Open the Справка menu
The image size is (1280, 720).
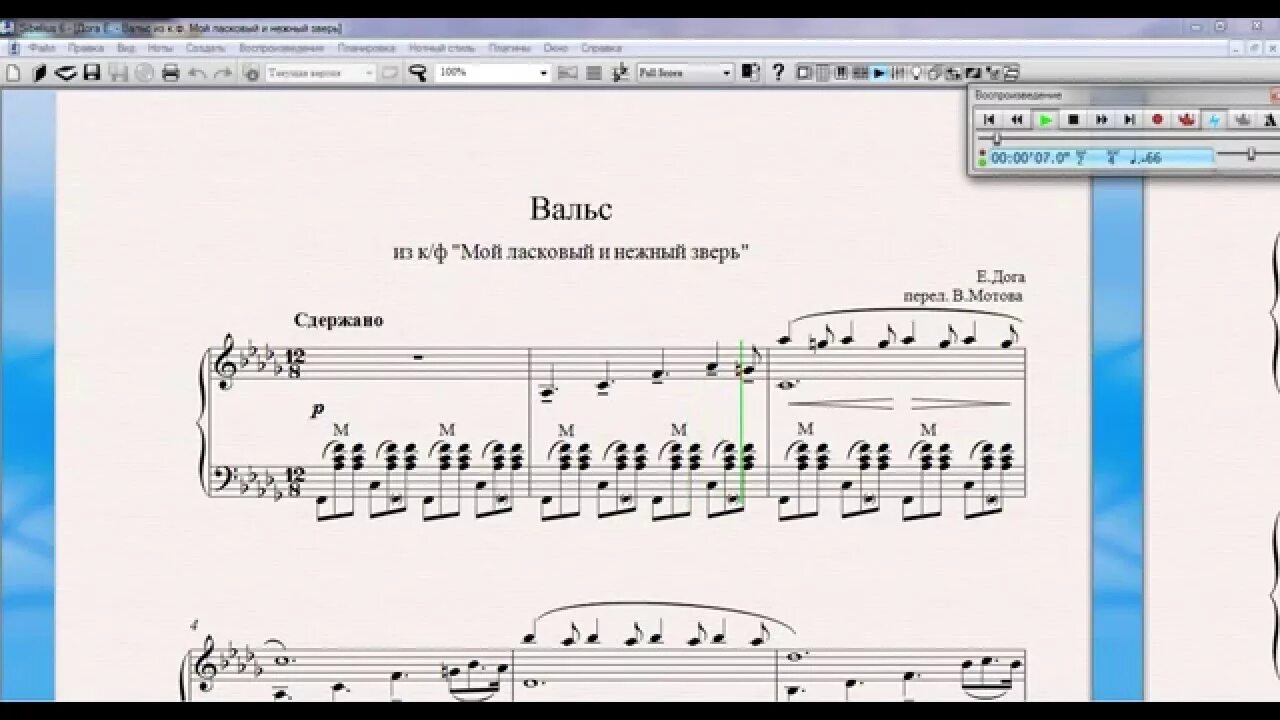point(601,47)
